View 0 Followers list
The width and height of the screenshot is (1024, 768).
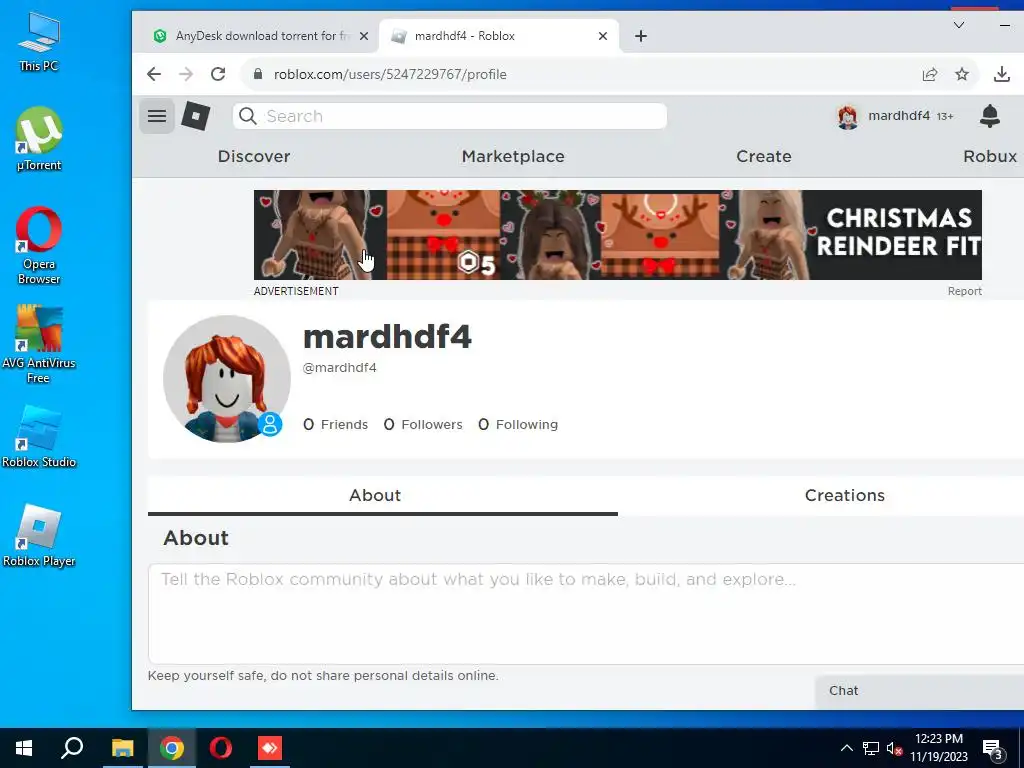(x=423, y=424)
